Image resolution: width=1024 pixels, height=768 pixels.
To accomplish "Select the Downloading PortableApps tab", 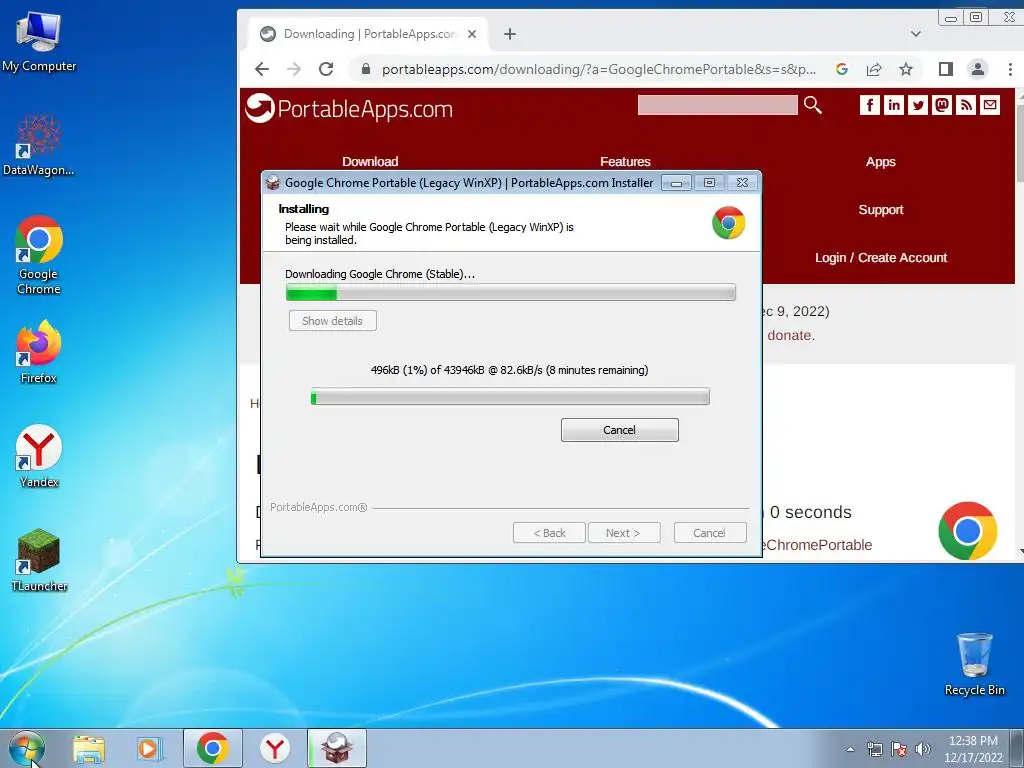I will [x=368, y=34].
